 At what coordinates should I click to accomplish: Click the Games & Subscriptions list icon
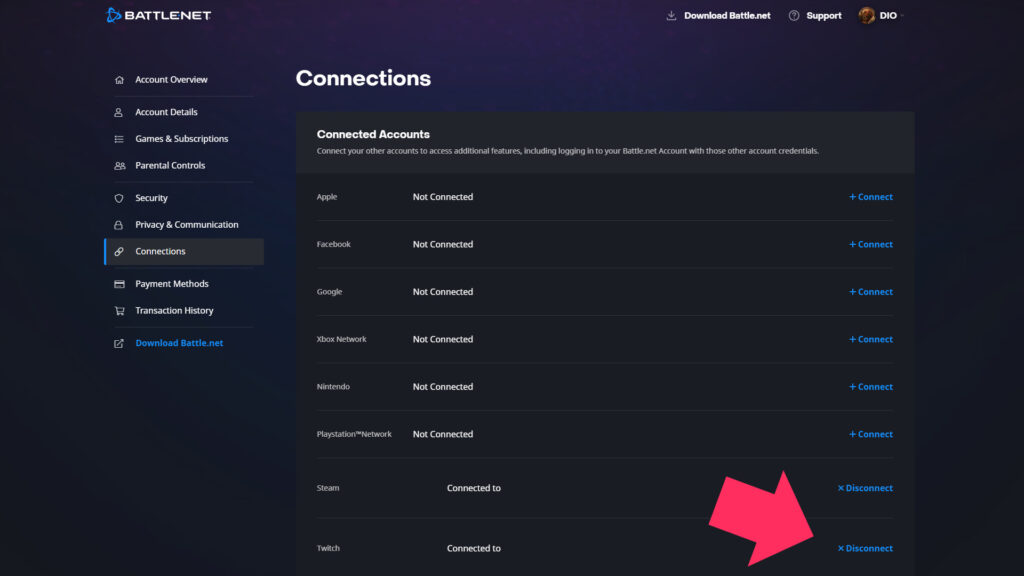pos(119,139)
